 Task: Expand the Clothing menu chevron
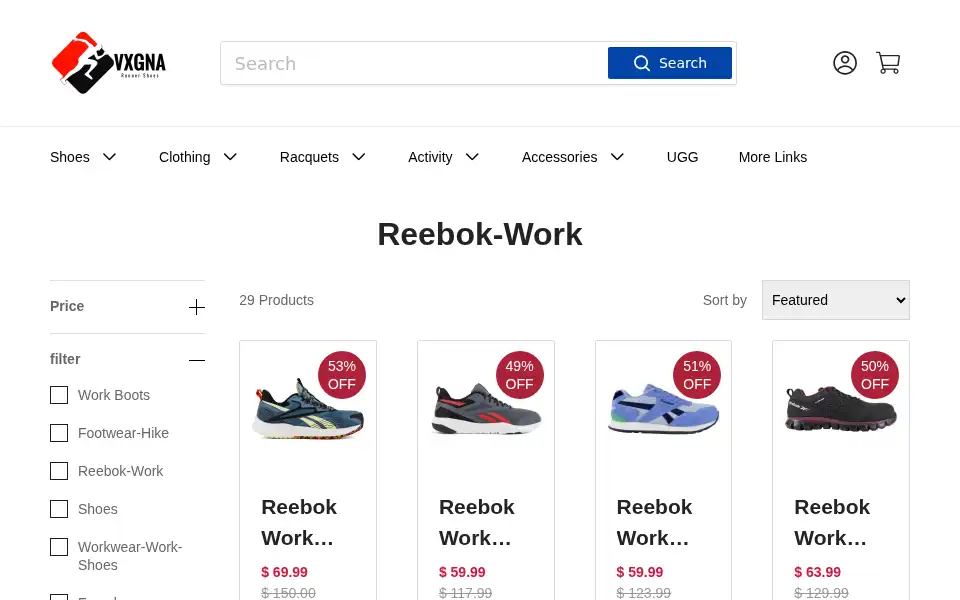click(x=230, y=157)
